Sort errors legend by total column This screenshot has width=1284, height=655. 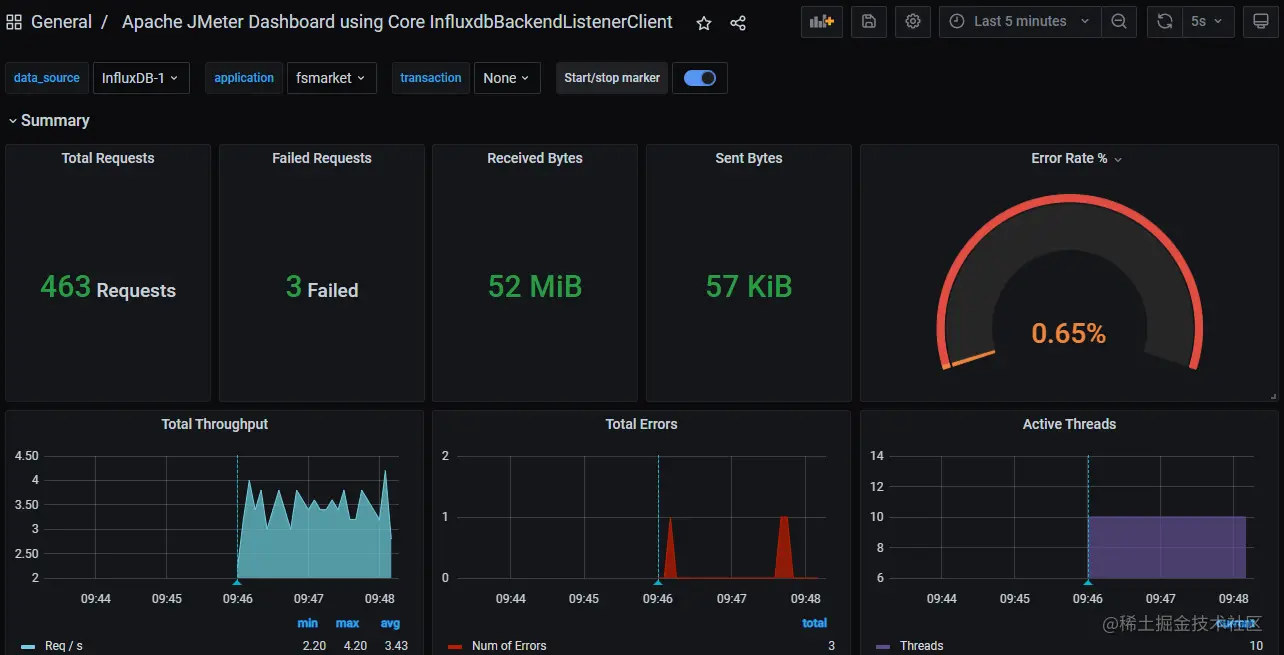tap(815, 623)
